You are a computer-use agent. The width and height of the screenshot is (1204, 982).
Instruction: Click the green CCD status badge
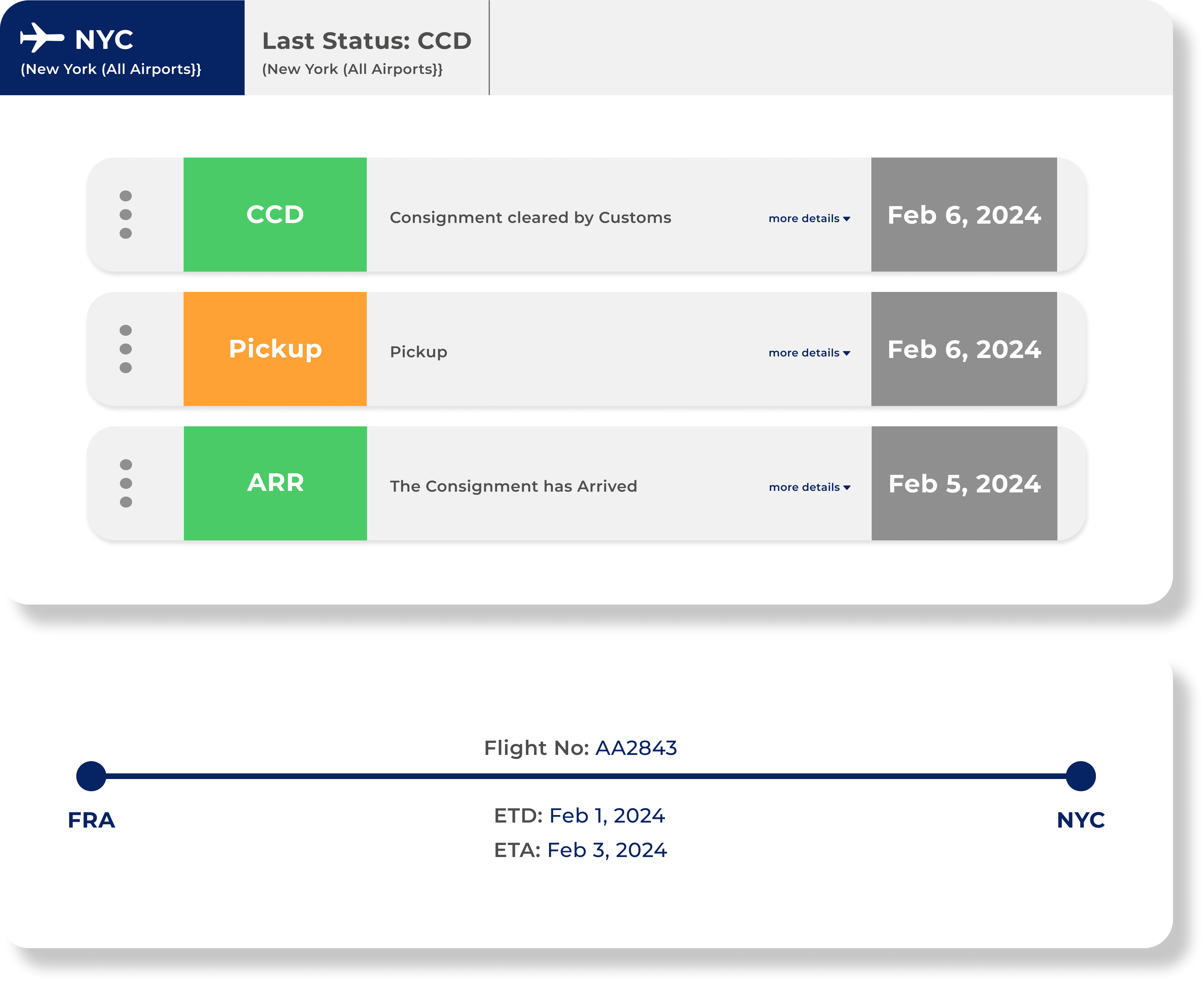coord(275,214)
